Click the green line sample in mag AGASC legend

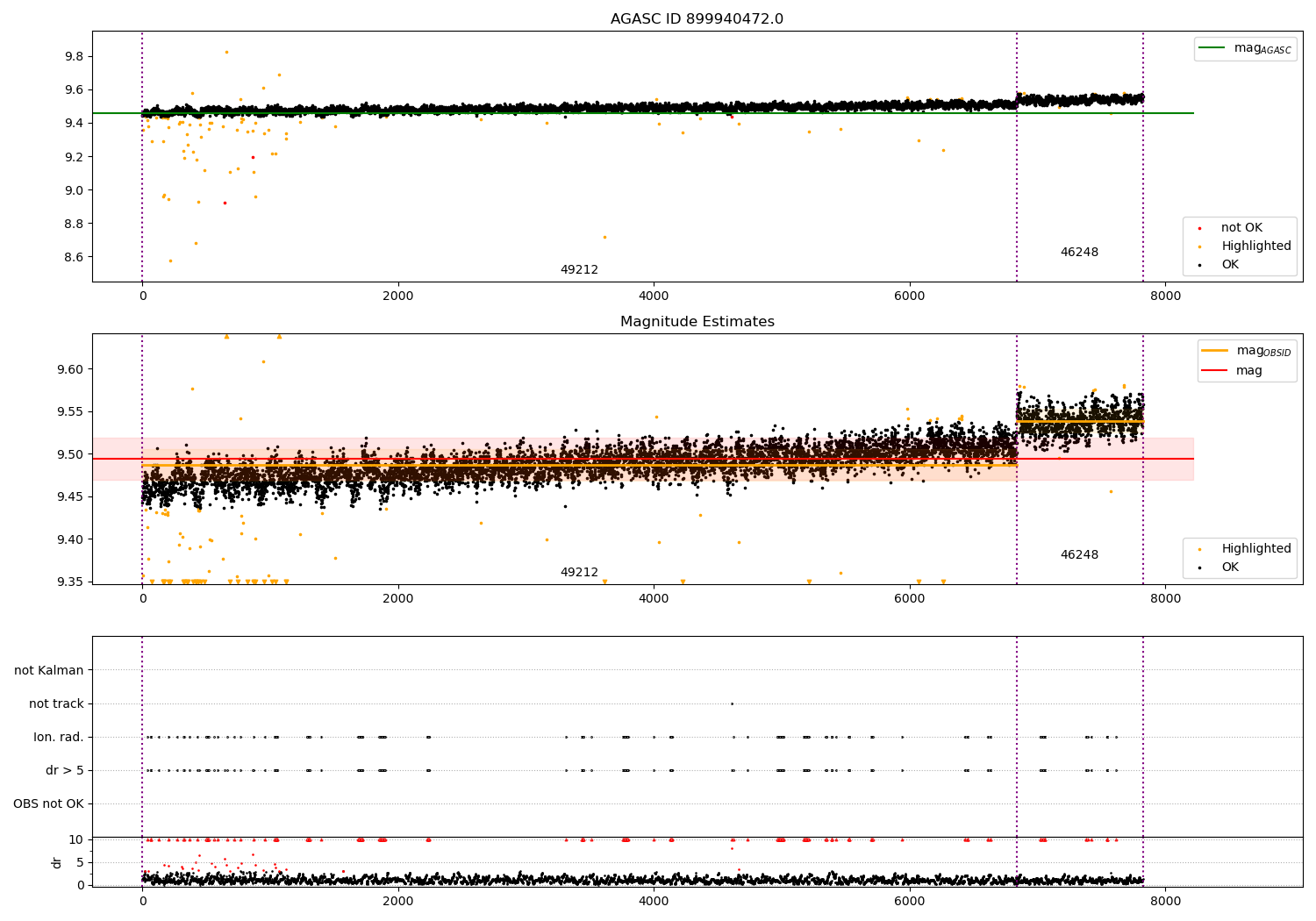pyautogui.click(x=1212, y=48)
